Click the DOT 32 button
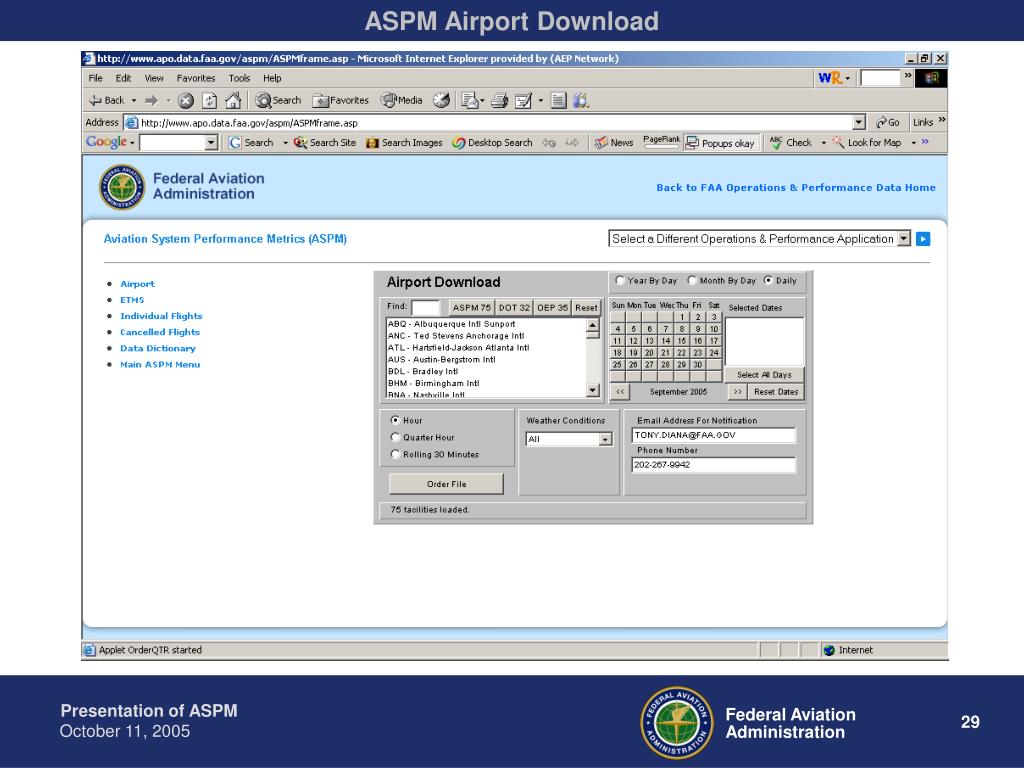 coord(514,308)
